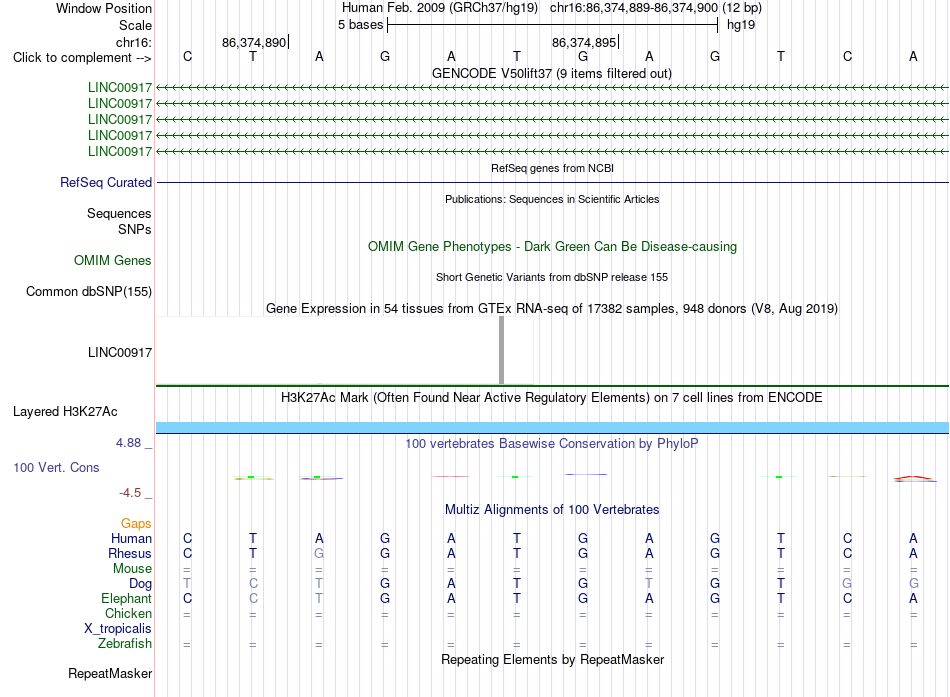Viewport: 950px width, 697px height.
Task: Click the gray GTEx expression bar
Action: pos(502,350)
